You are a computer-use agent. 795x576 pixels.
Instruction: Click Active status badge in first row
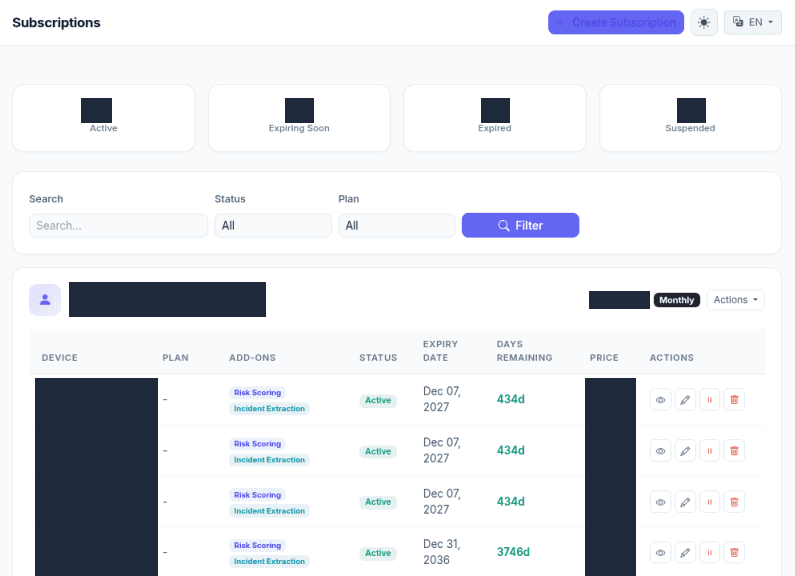click(378, 401)
